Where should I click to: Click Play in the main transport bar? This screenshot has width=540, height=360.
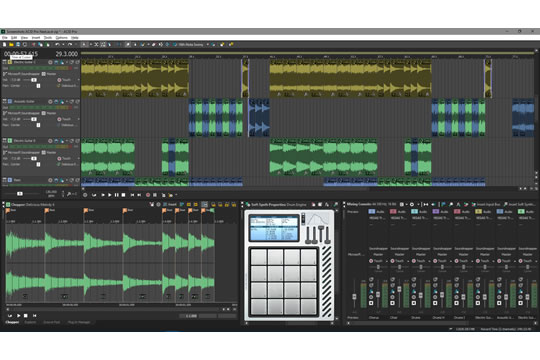[110, 195]
